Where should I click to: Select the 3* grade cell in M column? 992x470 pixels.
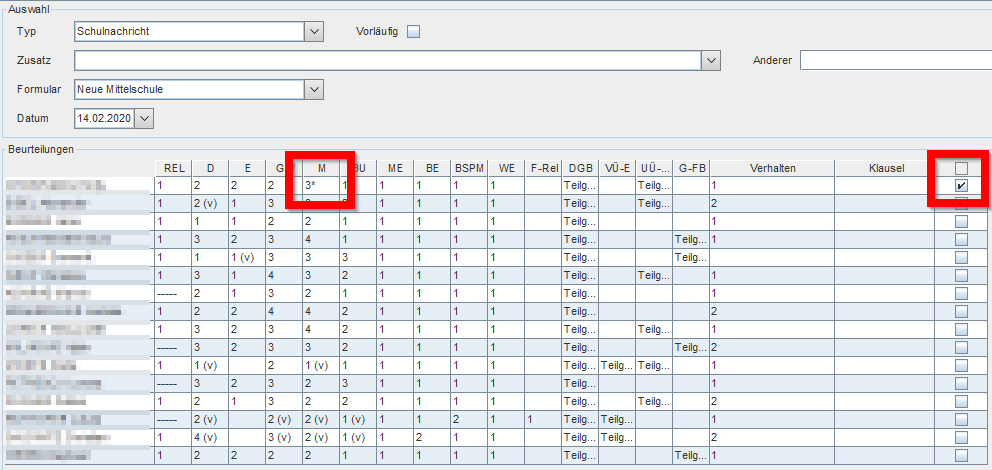coord(321,185)
